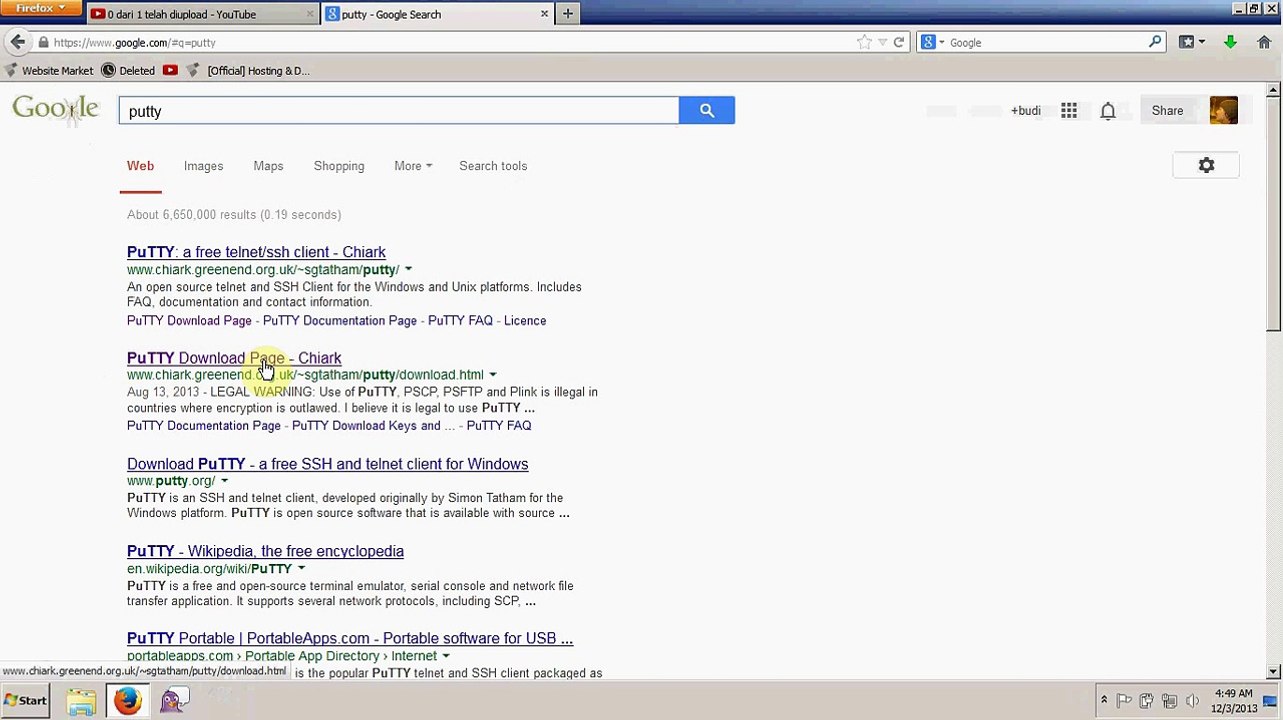This screenshot has width=1283, height=720.
Task: Open the YouTube bookmark icon in bookmarks bar
Action: coord(170,70)
